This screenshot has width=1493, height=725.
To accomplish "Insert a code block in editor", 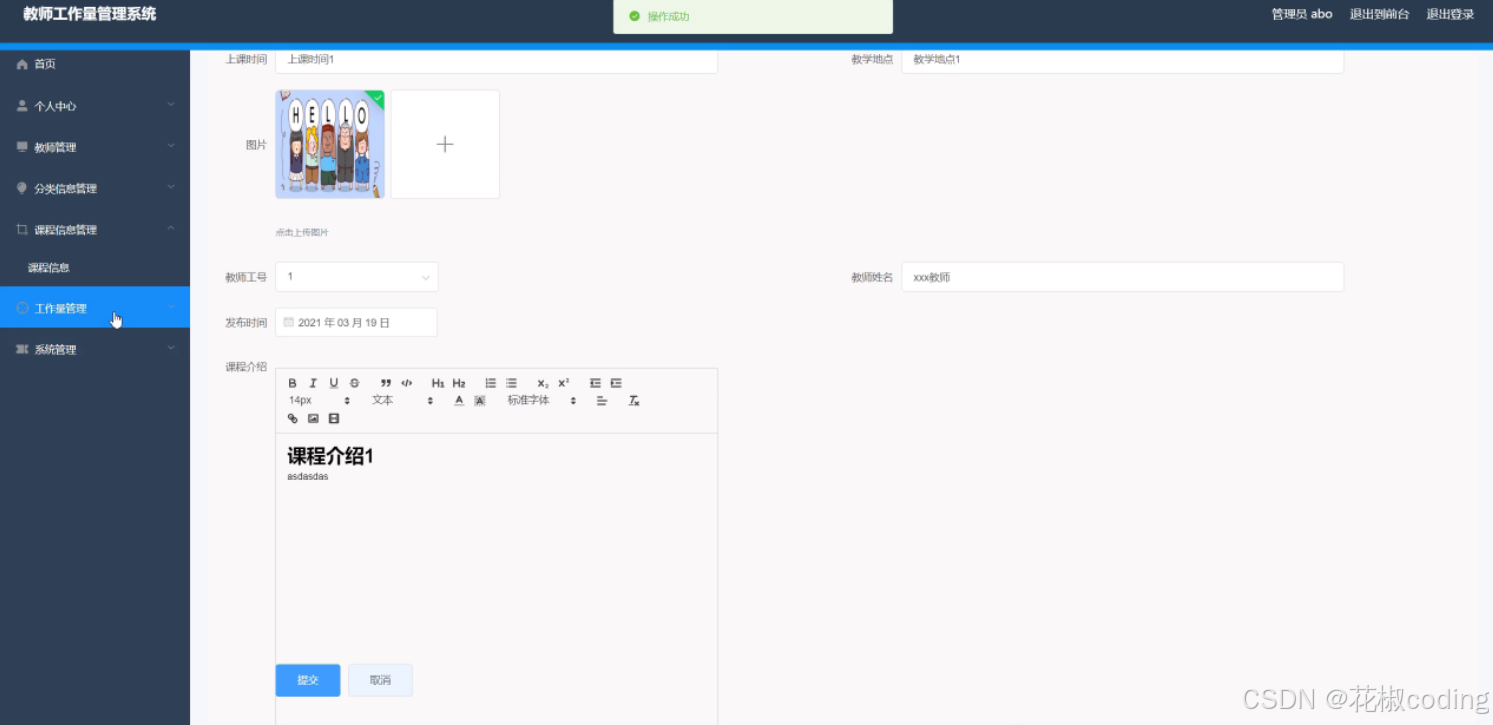I will pyautogui.click(x=407, y=383).
